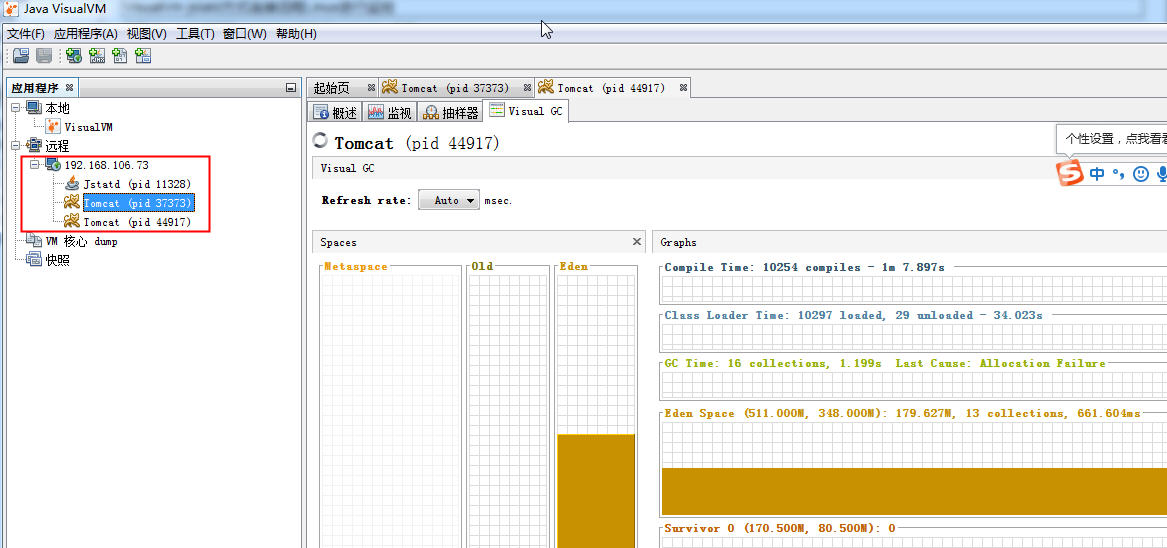
Task: Click the Add Application Snapshot toolbar icon
Action: coord(143,55)
